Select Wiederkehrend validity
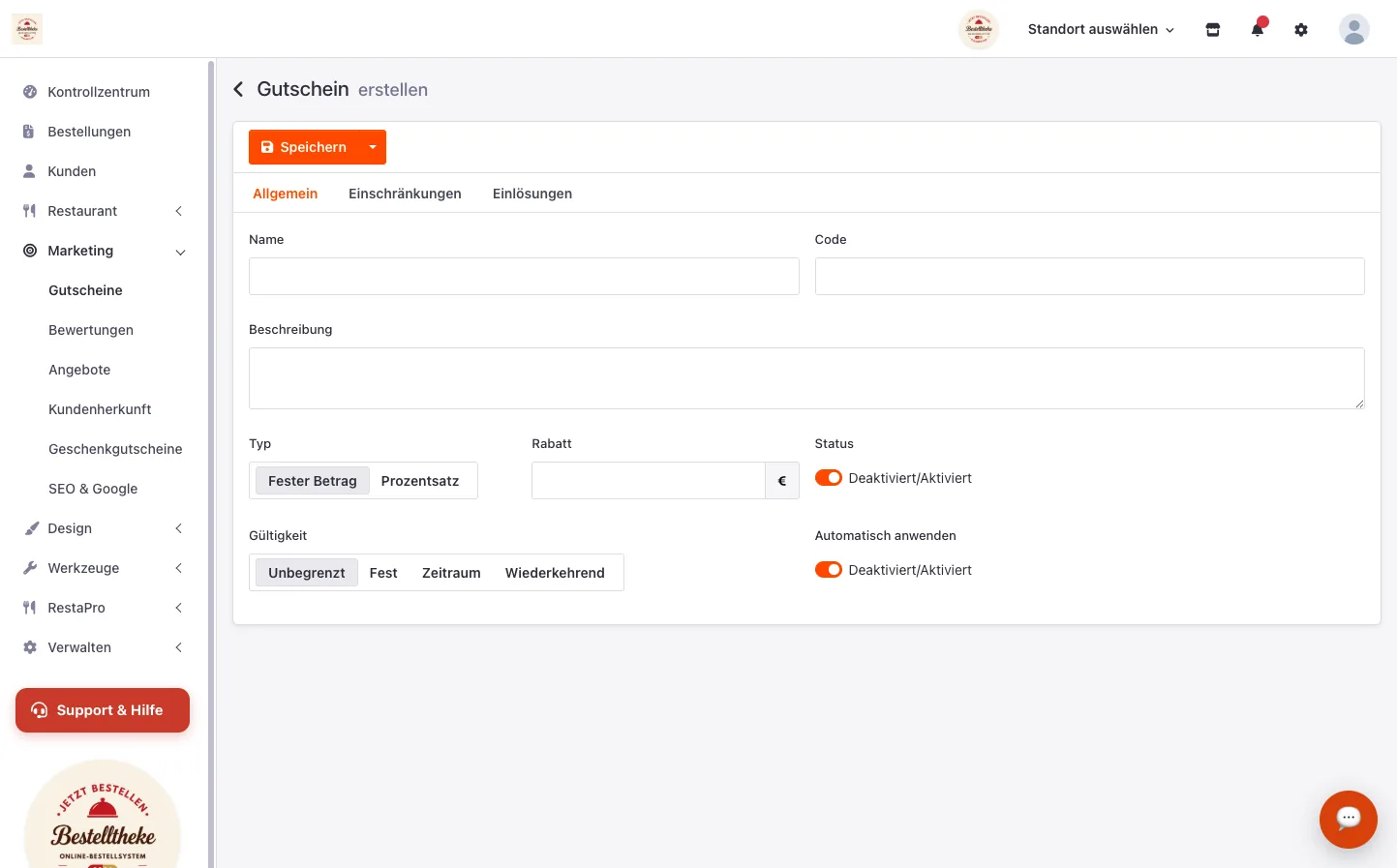The height and width of the screenshot is (868, 1397). [555, 573]
